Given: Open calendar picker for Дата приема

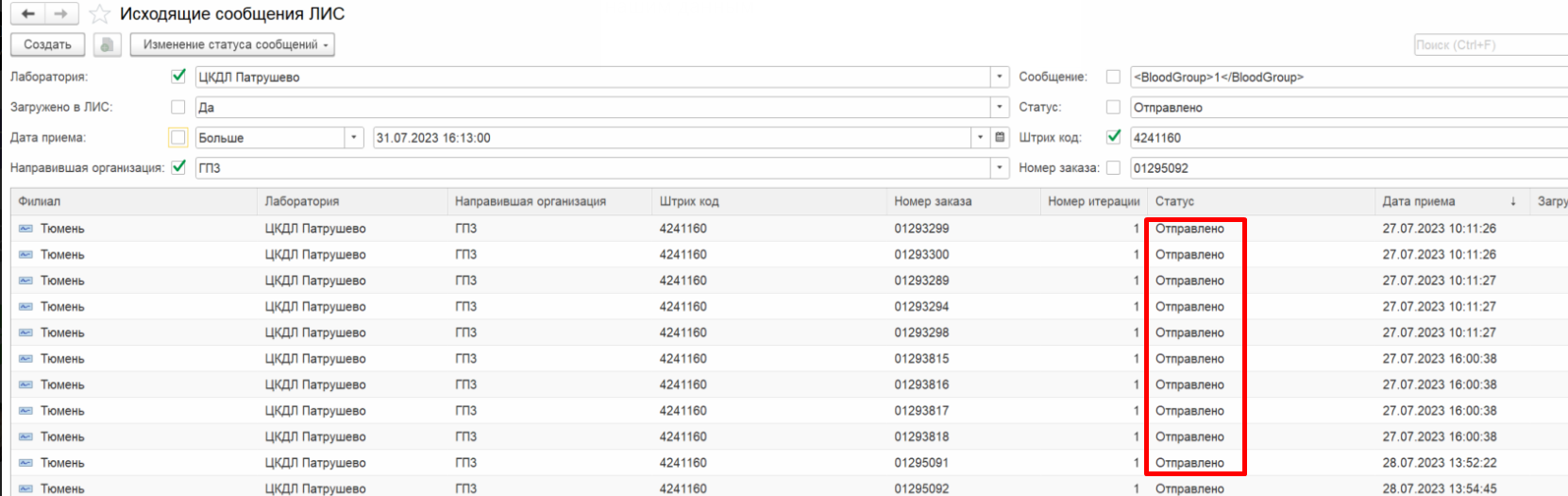Looking at the screenshot, I should pos(1000,138).
